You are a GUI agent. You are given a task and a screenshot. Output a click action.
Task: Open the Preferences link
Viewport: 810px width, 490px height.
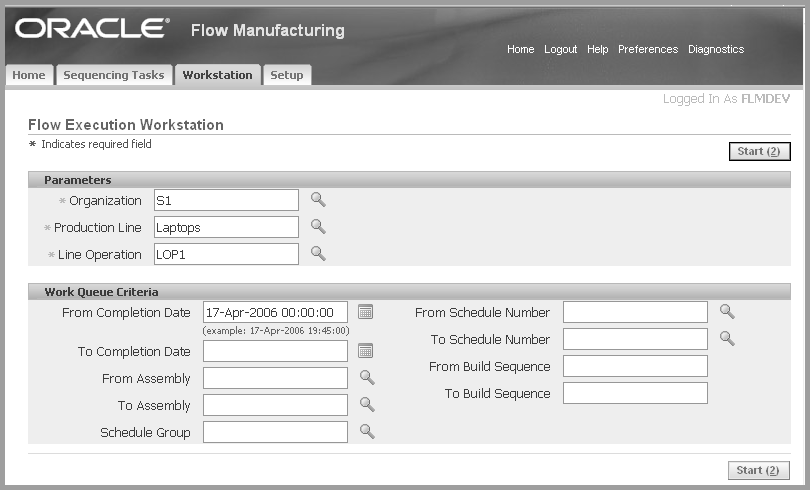pyautogui.click(x=648, y=49)
